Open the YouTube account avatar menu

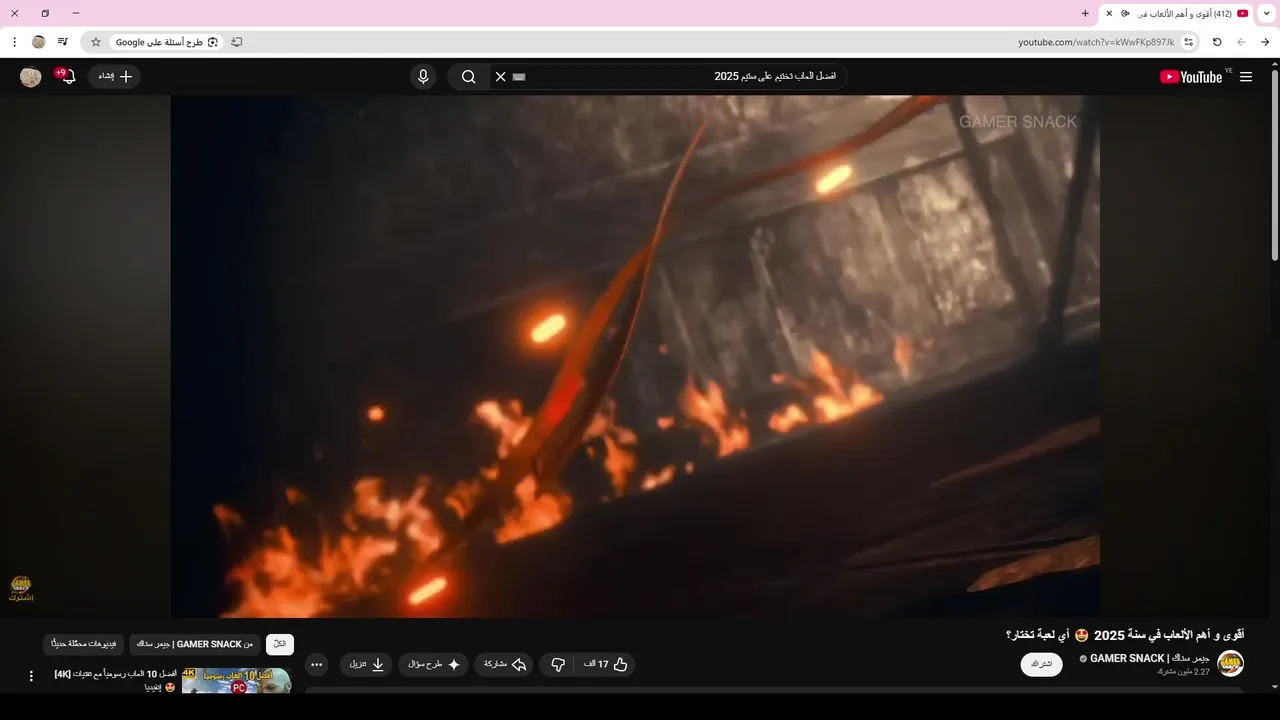point(31,77)
